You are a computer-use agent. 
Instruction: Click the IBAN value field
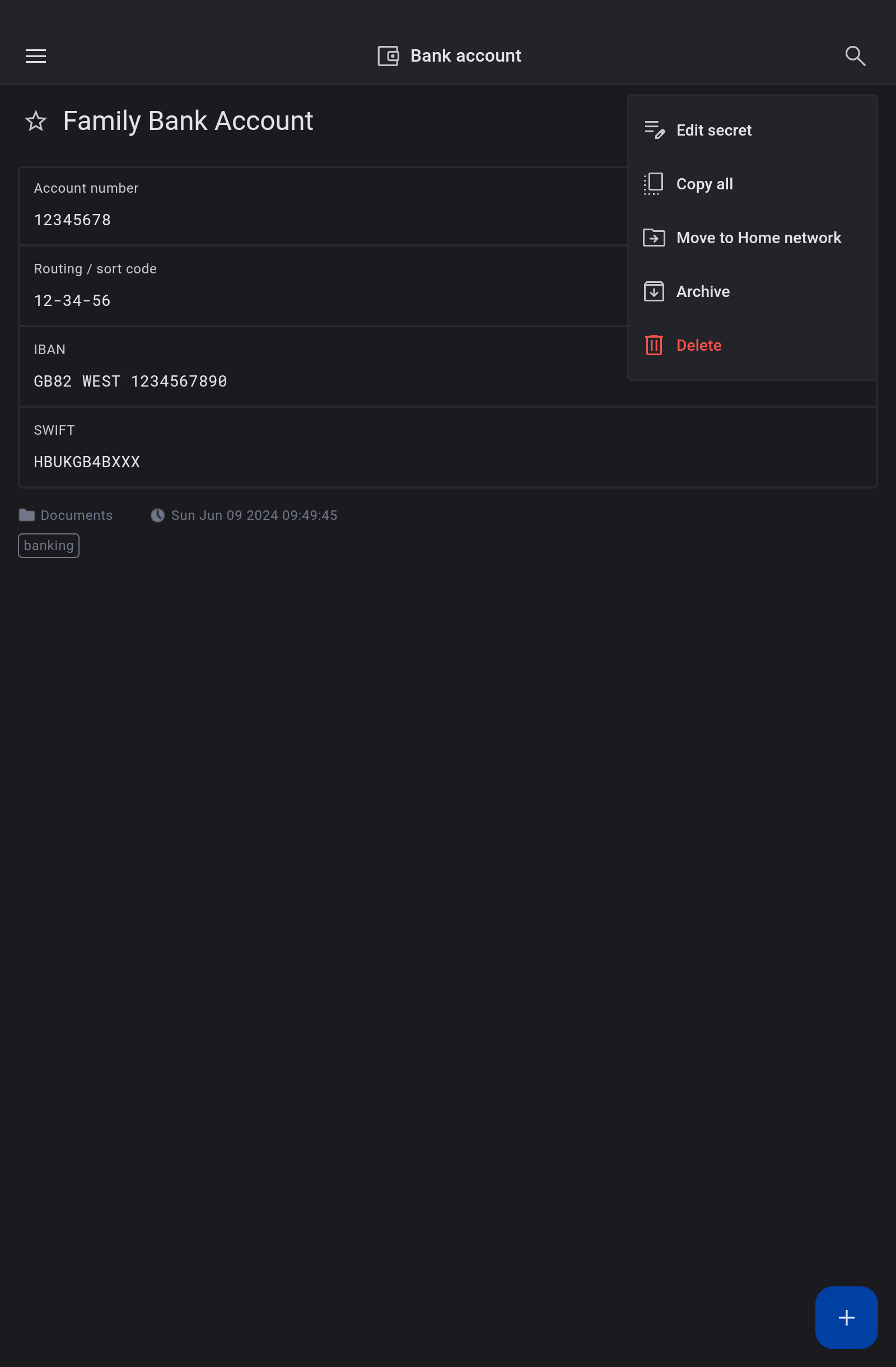coord(130,382)
